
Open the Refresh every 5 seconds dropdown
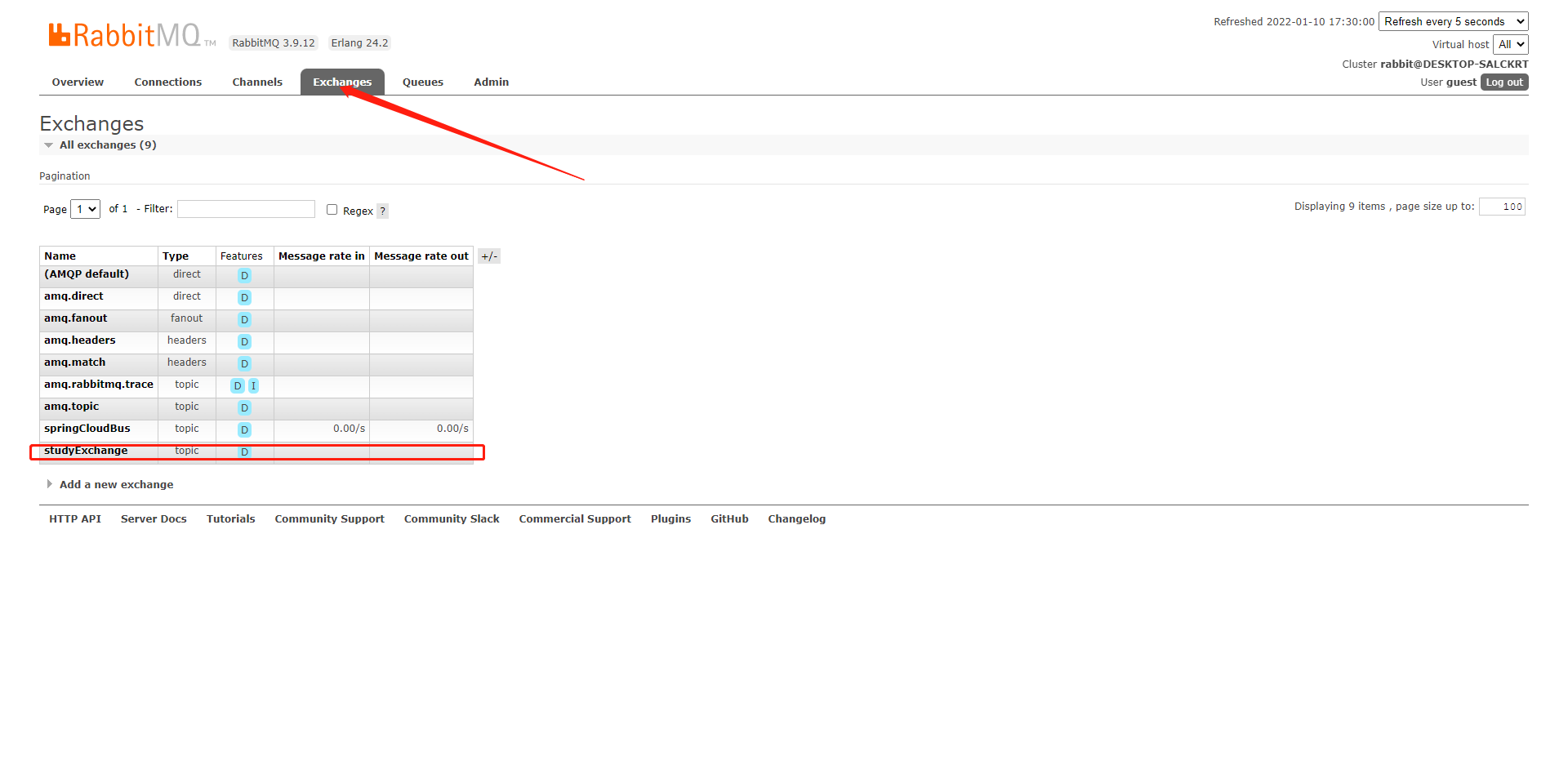(1453, 21)
